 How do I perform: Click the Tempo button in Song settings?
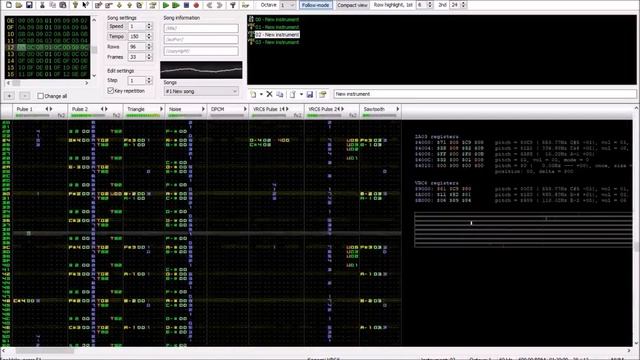tap(116, 36)
